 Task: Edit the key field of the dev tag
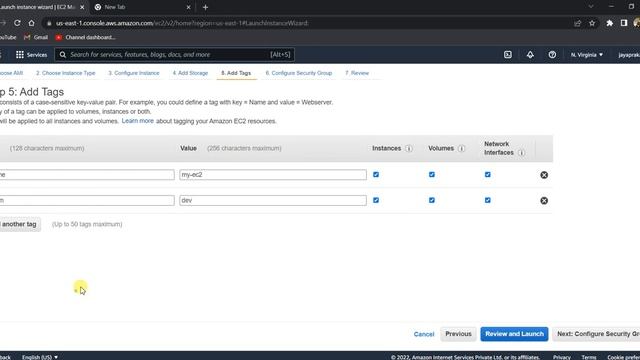click(x=87, y=200)
